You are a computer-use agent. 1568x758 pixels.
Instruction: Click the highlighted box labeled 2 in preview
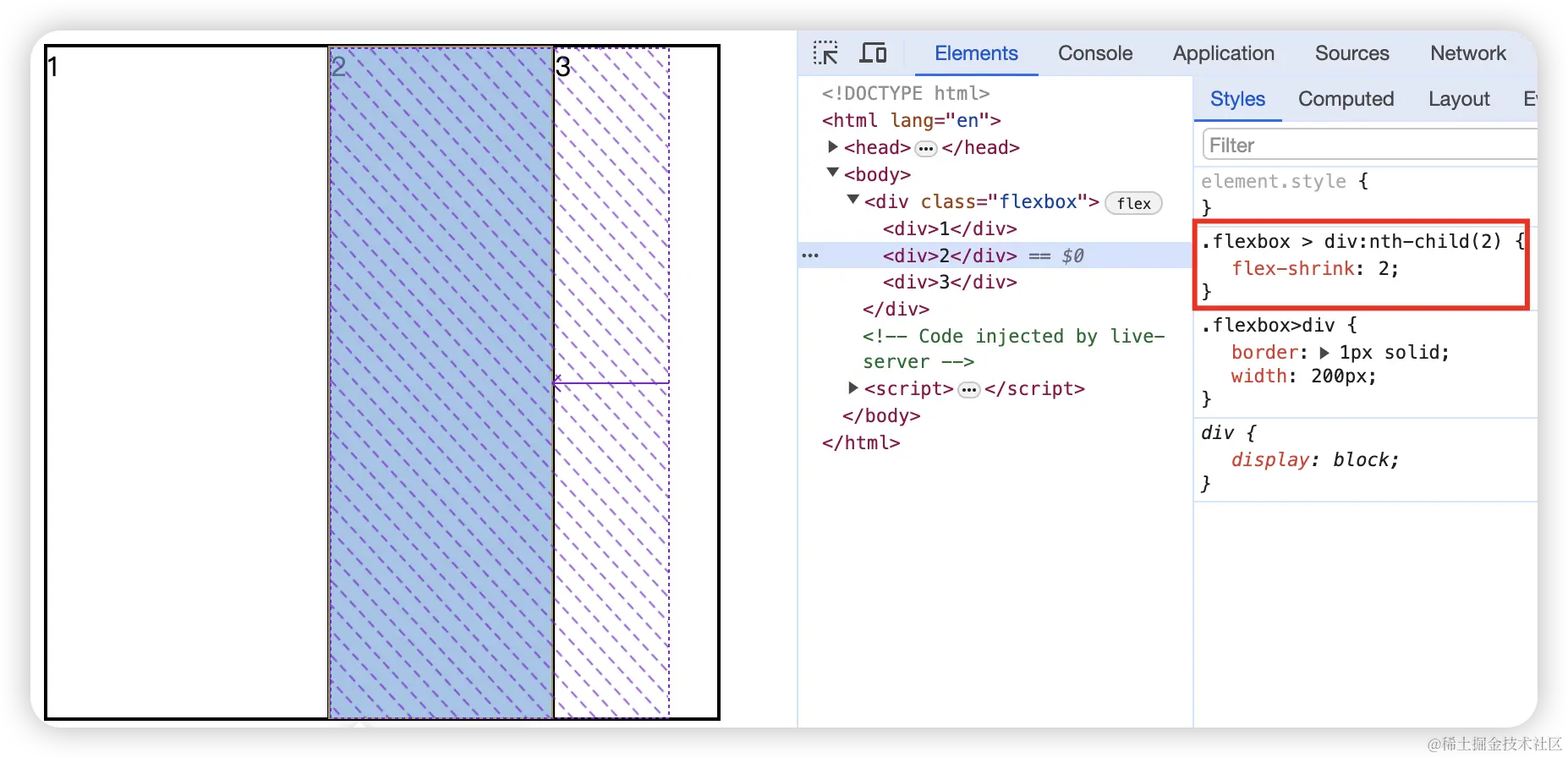(x=441, y=382)
